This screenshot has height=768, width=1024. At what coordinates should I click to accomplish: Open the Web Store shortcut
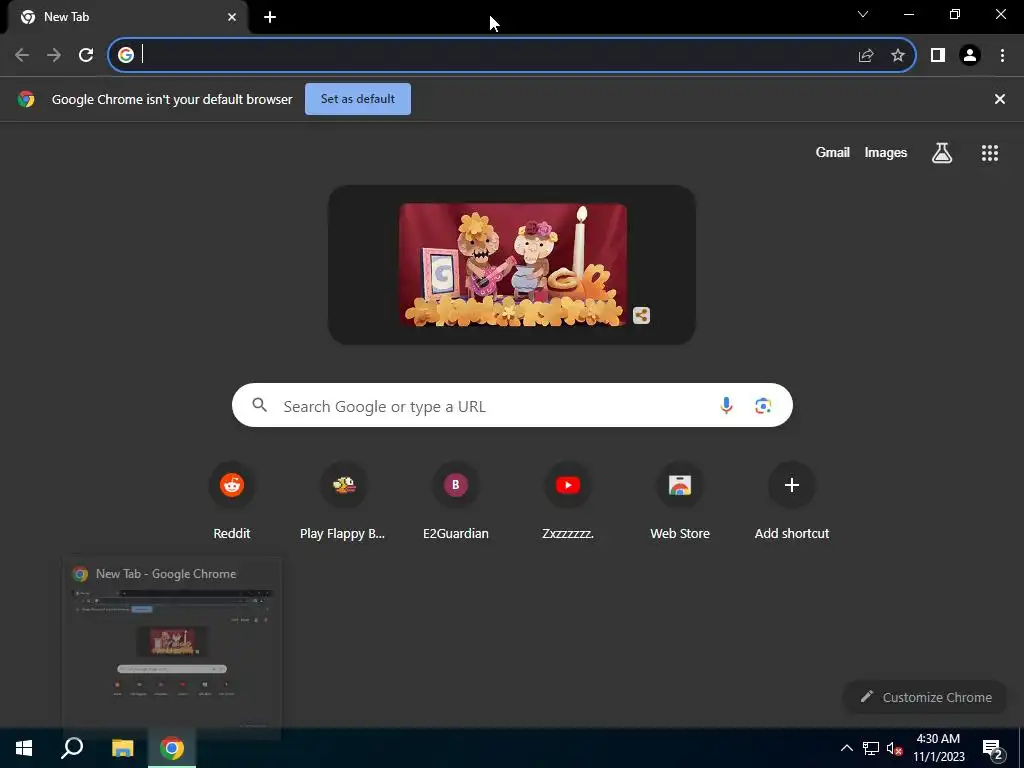[680, 501]
